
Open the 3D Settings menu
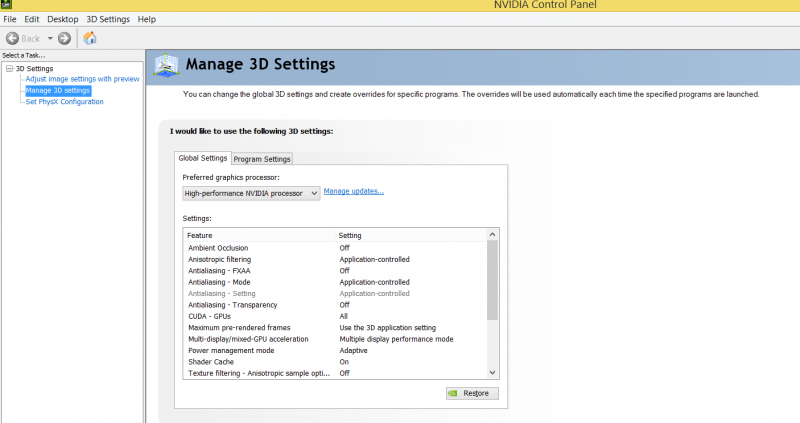tap(108, 19)
